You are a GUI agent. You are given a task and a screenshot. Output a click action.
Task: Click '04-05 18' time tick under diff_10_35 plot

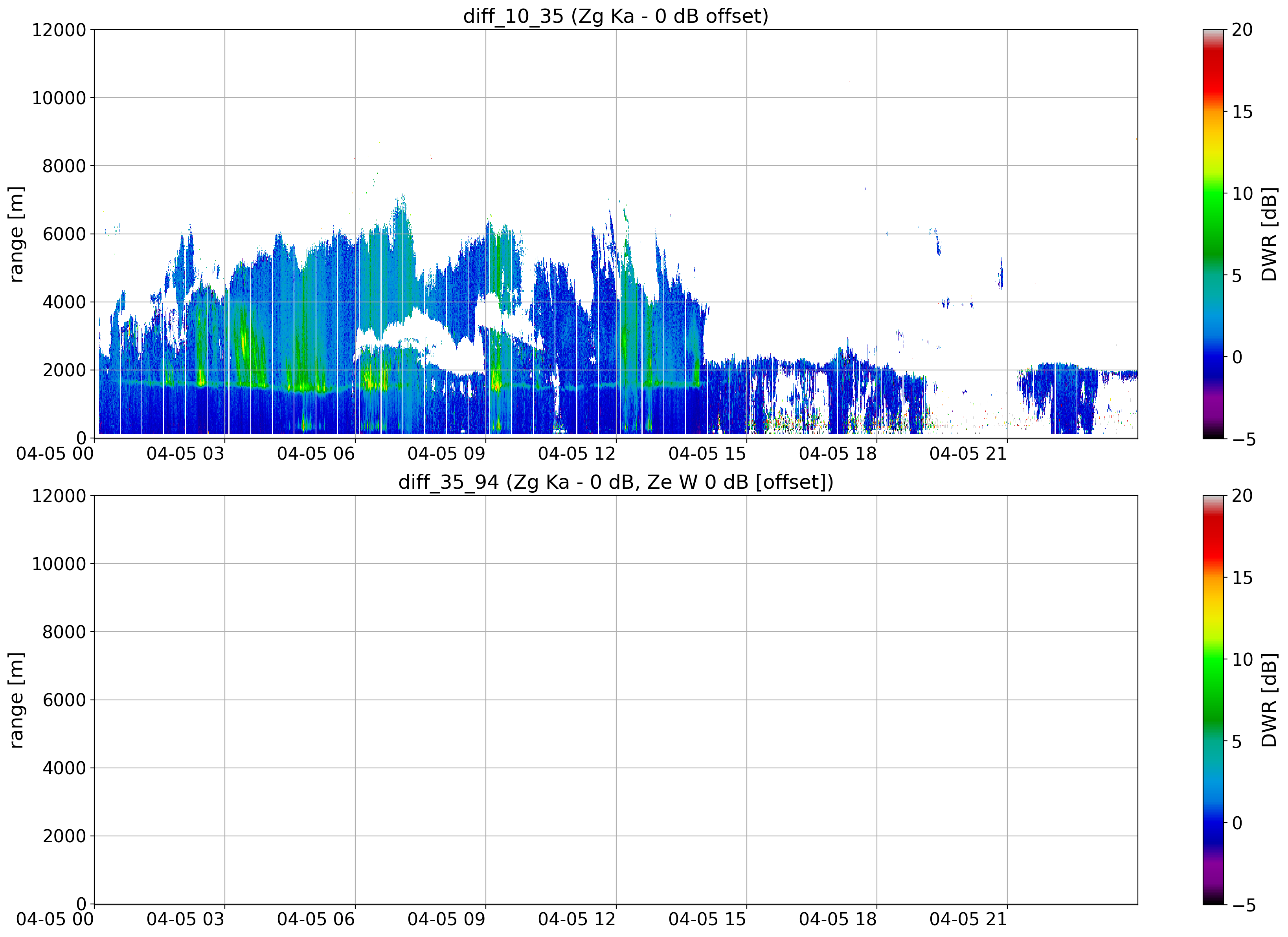(x=838, y=453)
